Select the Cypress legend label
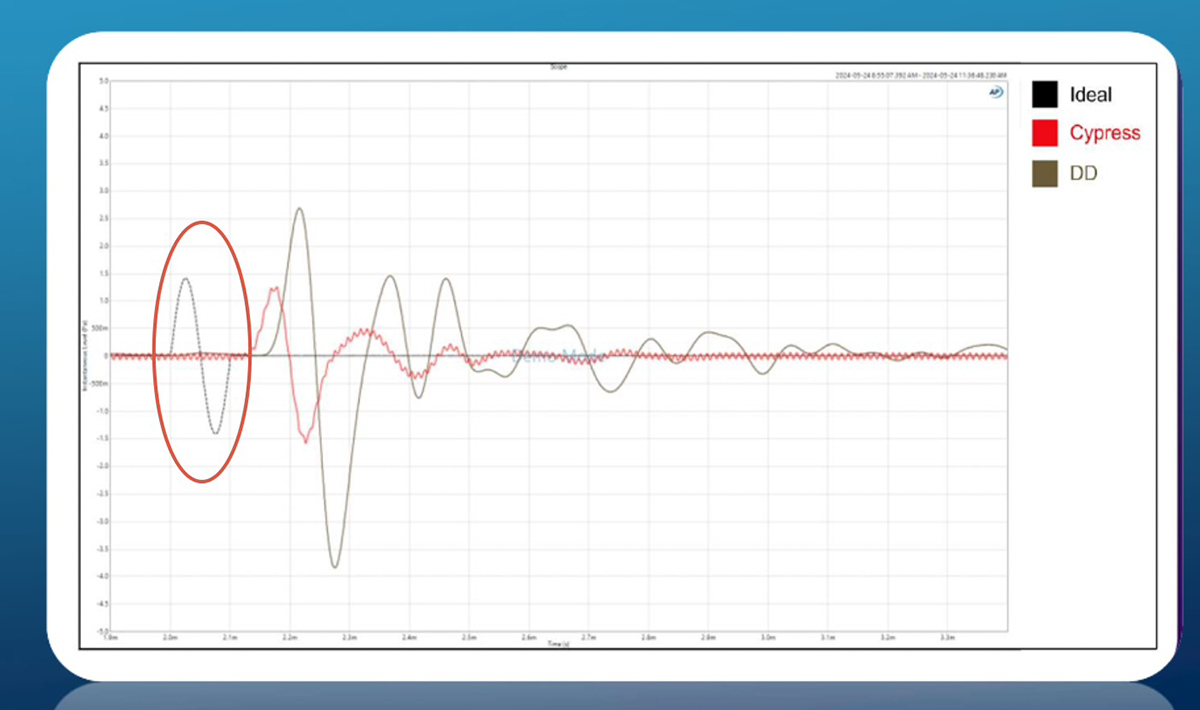The height and width of the screenshot is (710, 1200). (x=1104, y=133)
